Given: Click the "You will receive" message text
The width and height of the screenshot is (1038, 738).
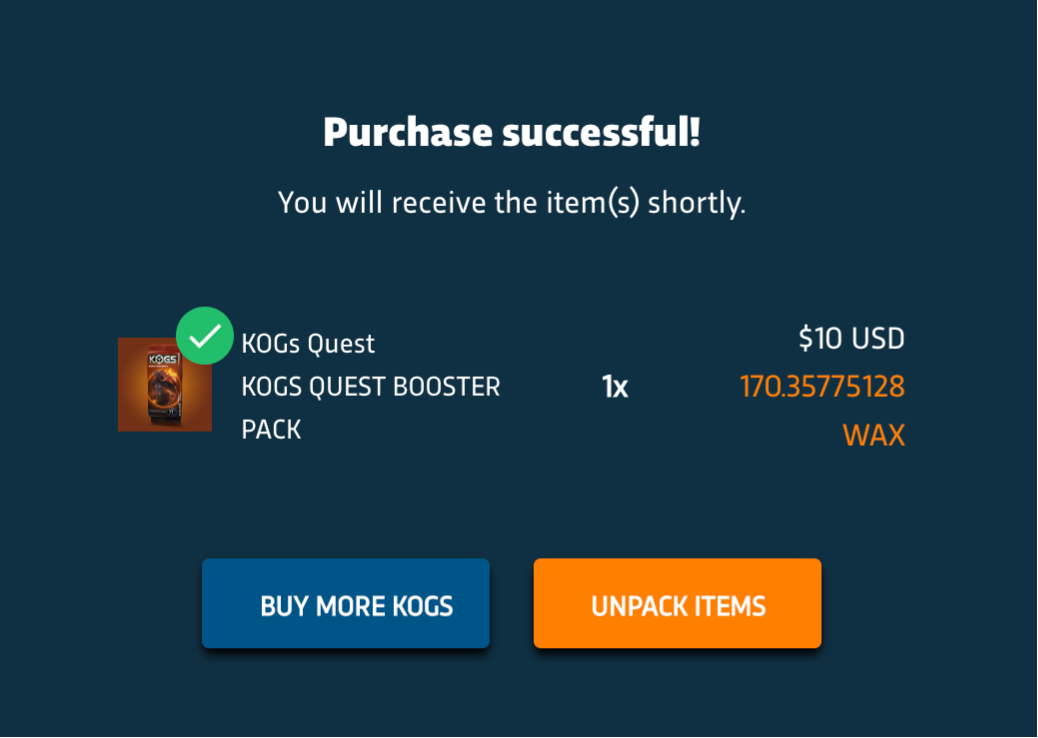Looking at the screenshot, I should point(511,202).
